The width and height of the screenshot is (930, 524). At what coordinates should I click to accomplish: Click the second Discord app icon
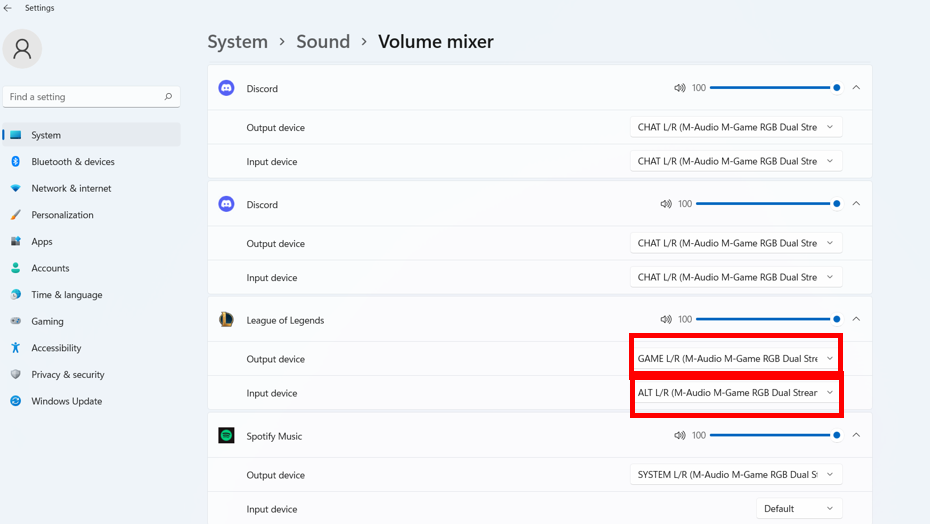pyautogui.click(x=226, y=204)
